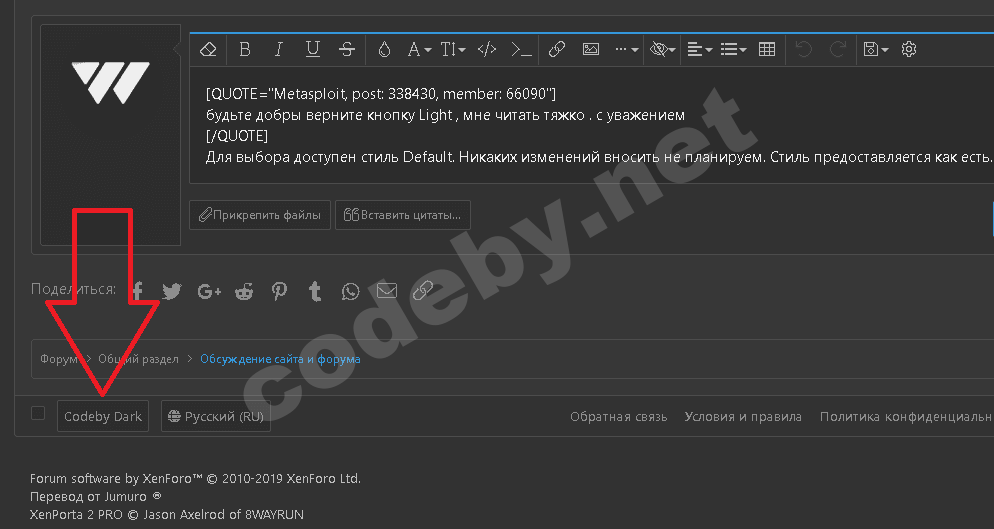This screenshot has height=529, width=994.
Task: Insert a table into the post
Action: point(767,49)
